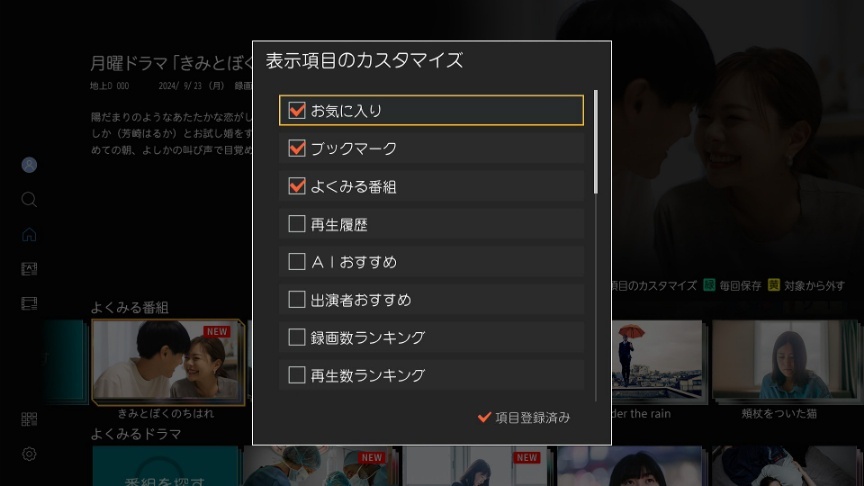Open the program guide icon in sidebar

[29, 269]
